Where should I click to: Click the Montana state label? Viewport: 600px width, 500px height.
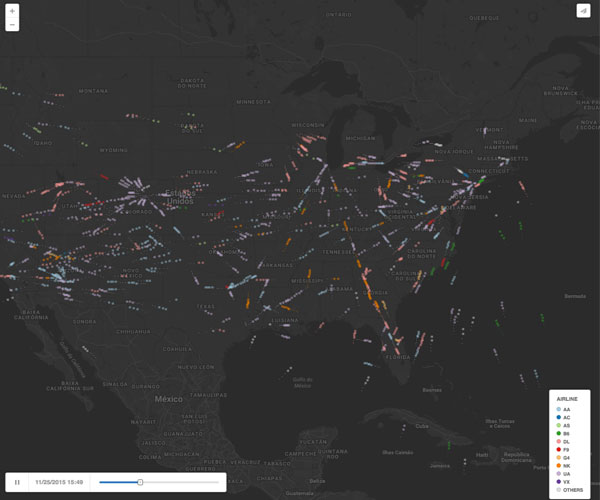coord(93,91)
